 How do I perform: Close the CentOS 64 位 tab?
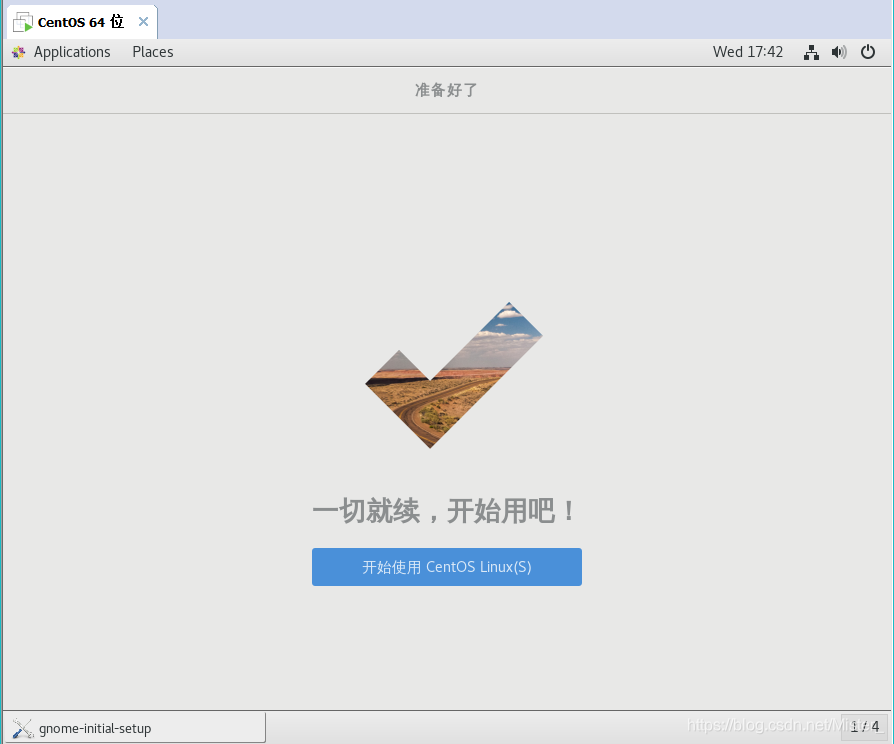(x=144, y=22)
